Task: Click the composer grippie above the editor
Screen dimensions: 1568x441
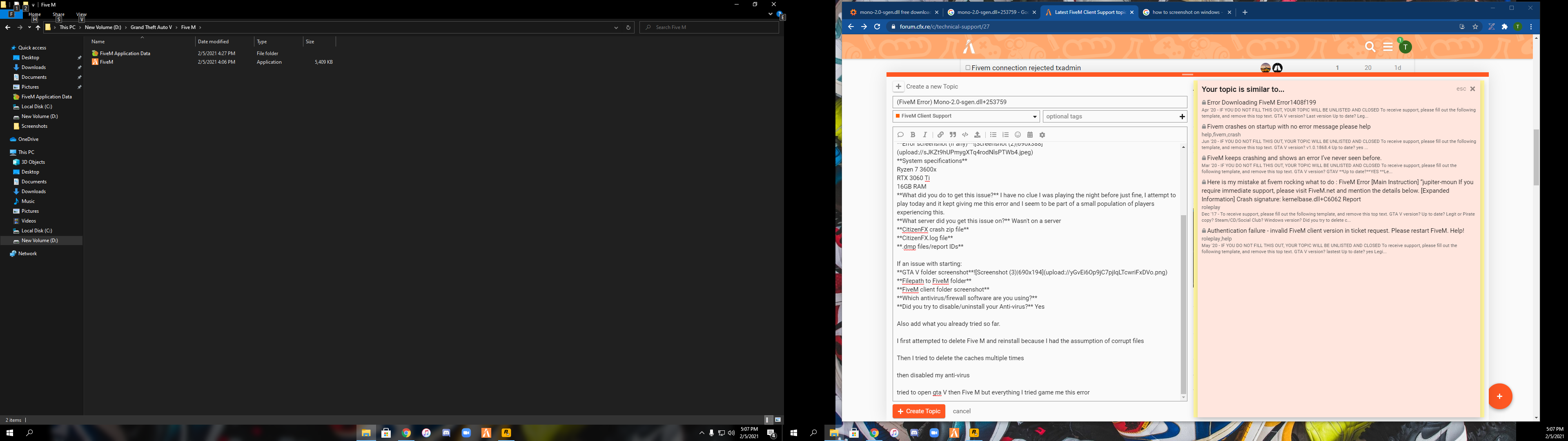Action: click(1187, 74)
